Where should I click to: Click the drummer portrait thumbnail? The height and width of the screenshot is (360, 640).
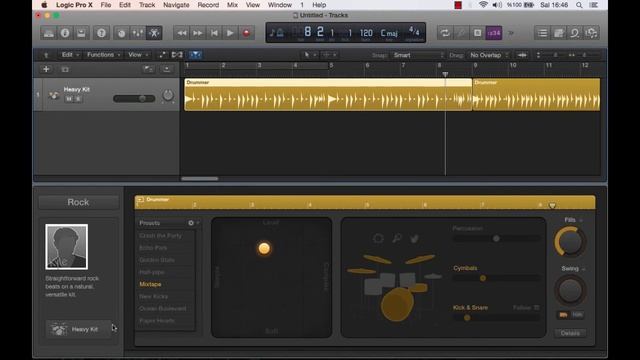67,247
